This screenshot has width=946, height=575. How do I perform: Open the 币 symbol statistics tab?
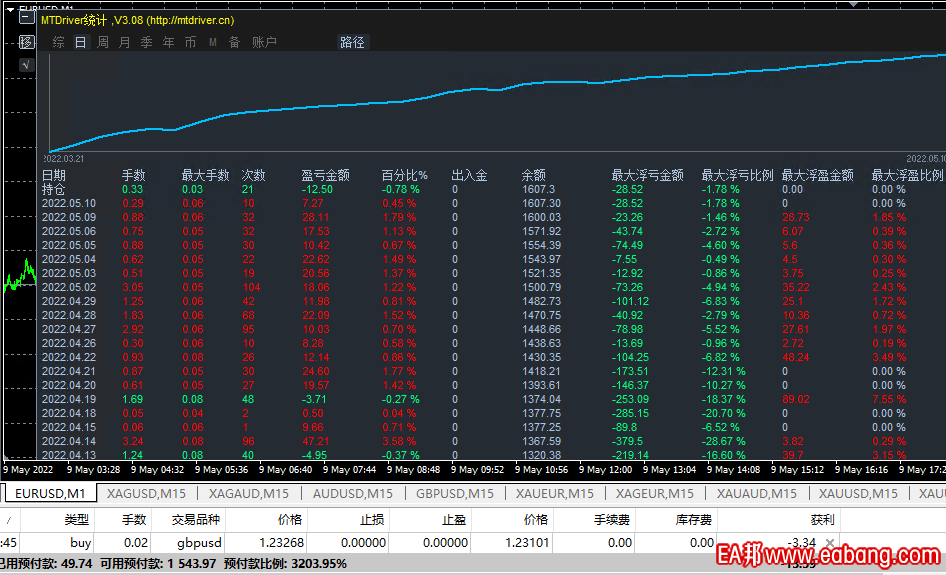pyautogui.click(x=190, y=42)
